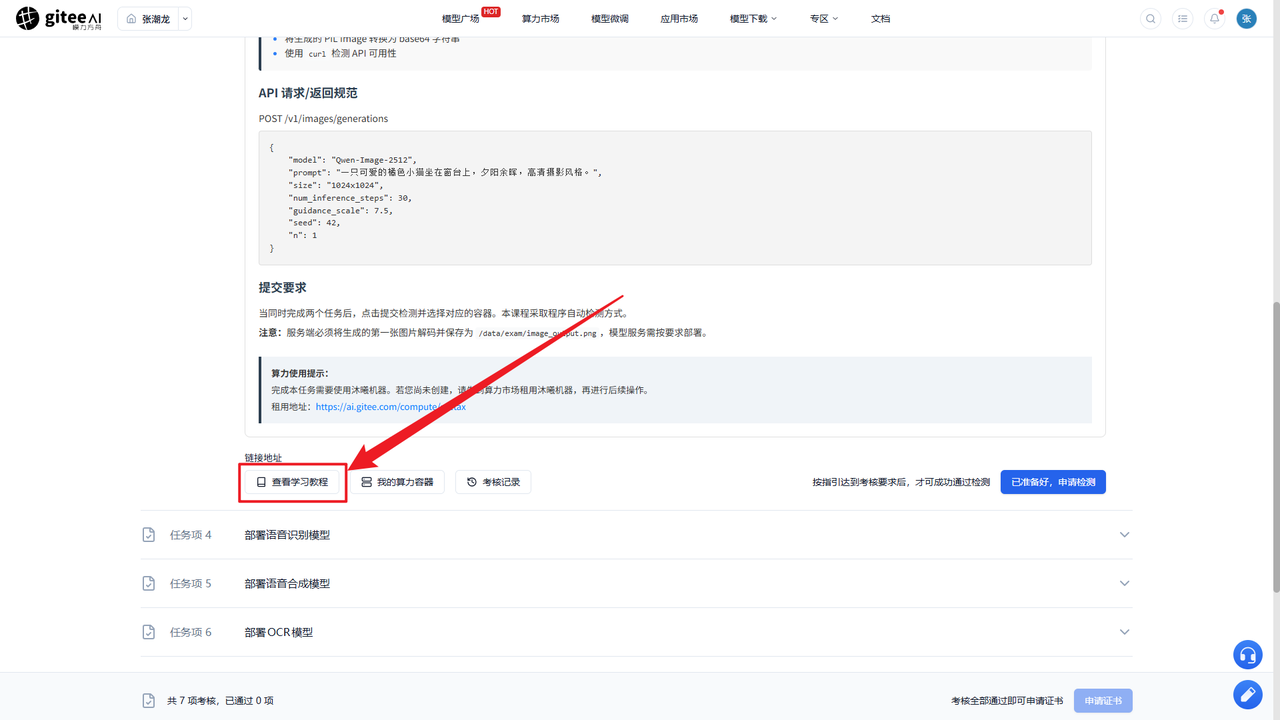Viewport: 1280px width, 720px height.
Task: Open the ai.gitee.com compute rental link
Action: pos(391,407)
